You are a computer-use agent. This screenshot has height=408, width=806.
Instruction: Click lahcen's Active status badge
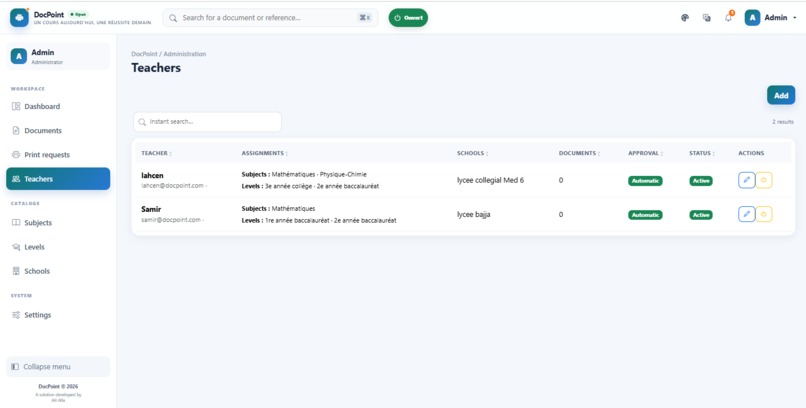pos(701,181)
